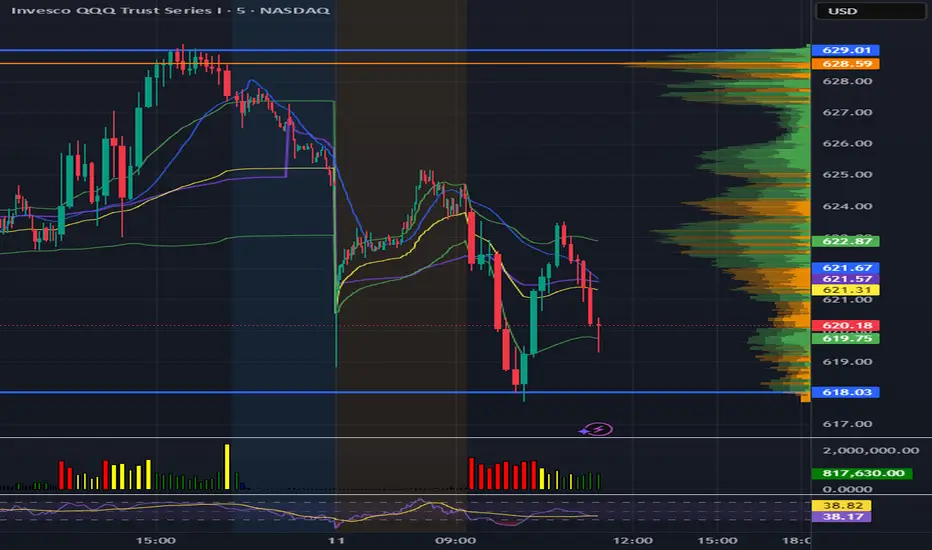Click the 617.00 price scale tick
This screenshot has width=932, height=550.
click(x=847, y=424)
